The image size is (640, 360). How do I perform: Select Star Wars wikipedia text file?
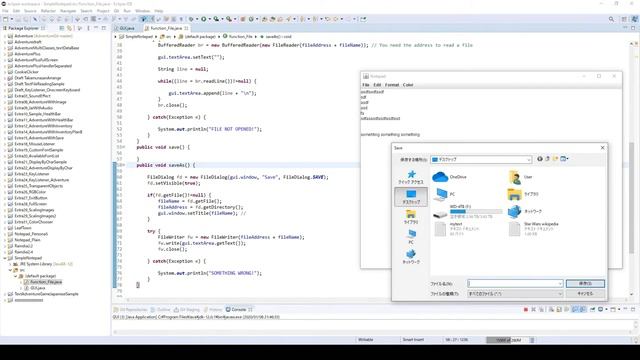pos(534,229)
